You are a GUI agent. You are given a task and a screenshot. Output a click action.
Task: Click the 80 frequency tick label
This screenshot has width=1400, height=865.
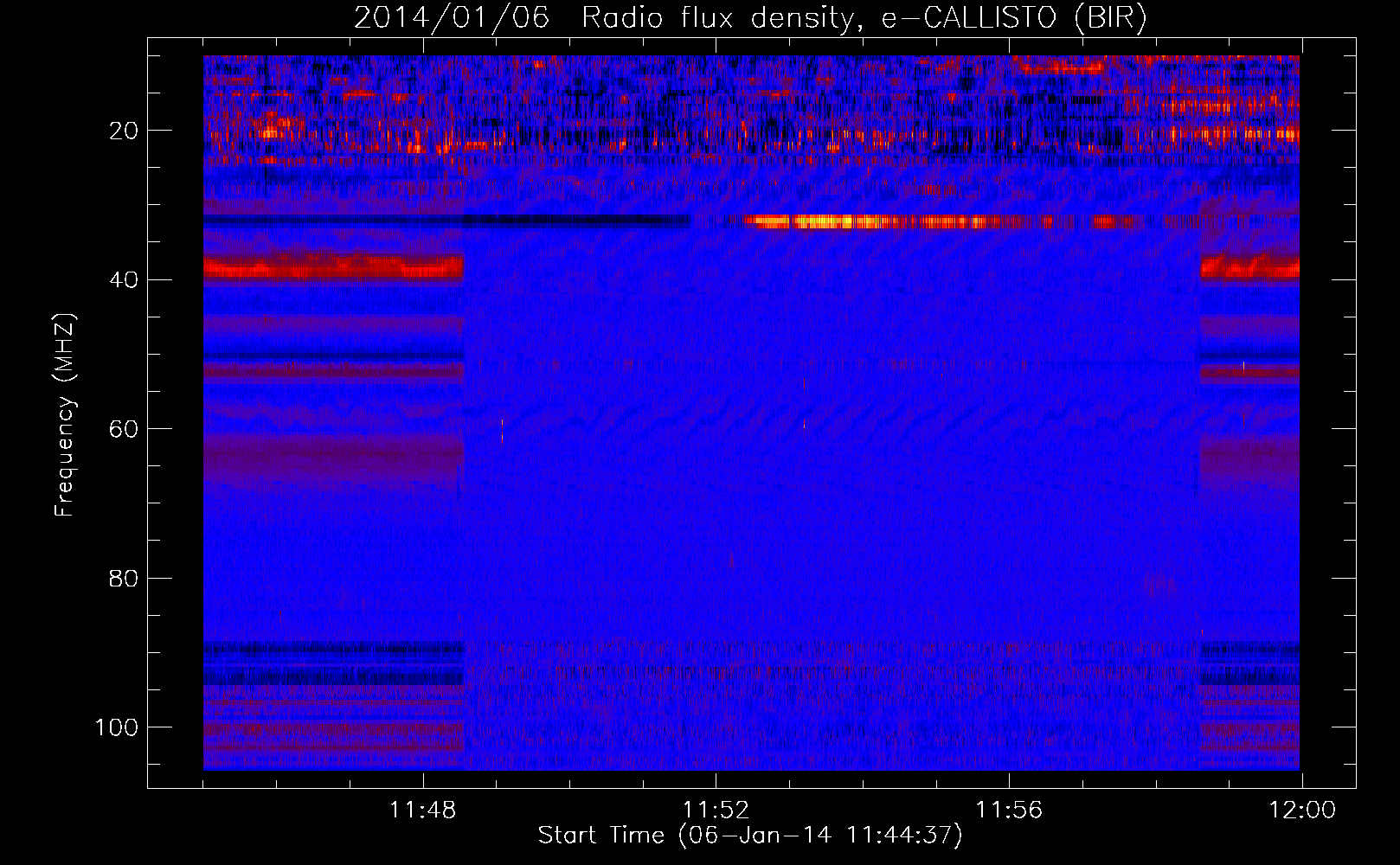point(124,578)
